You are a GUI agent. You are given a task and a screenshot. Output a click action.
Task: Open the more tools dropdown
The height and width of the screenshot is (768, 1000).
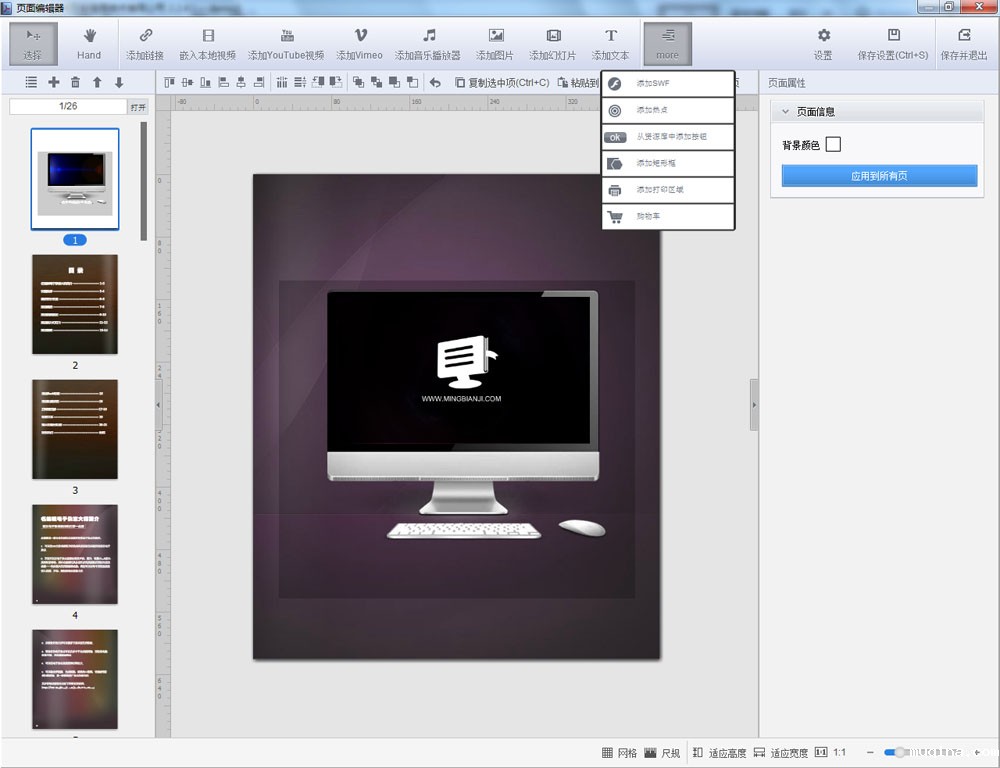pyautogui.click(x=667, y=43)
